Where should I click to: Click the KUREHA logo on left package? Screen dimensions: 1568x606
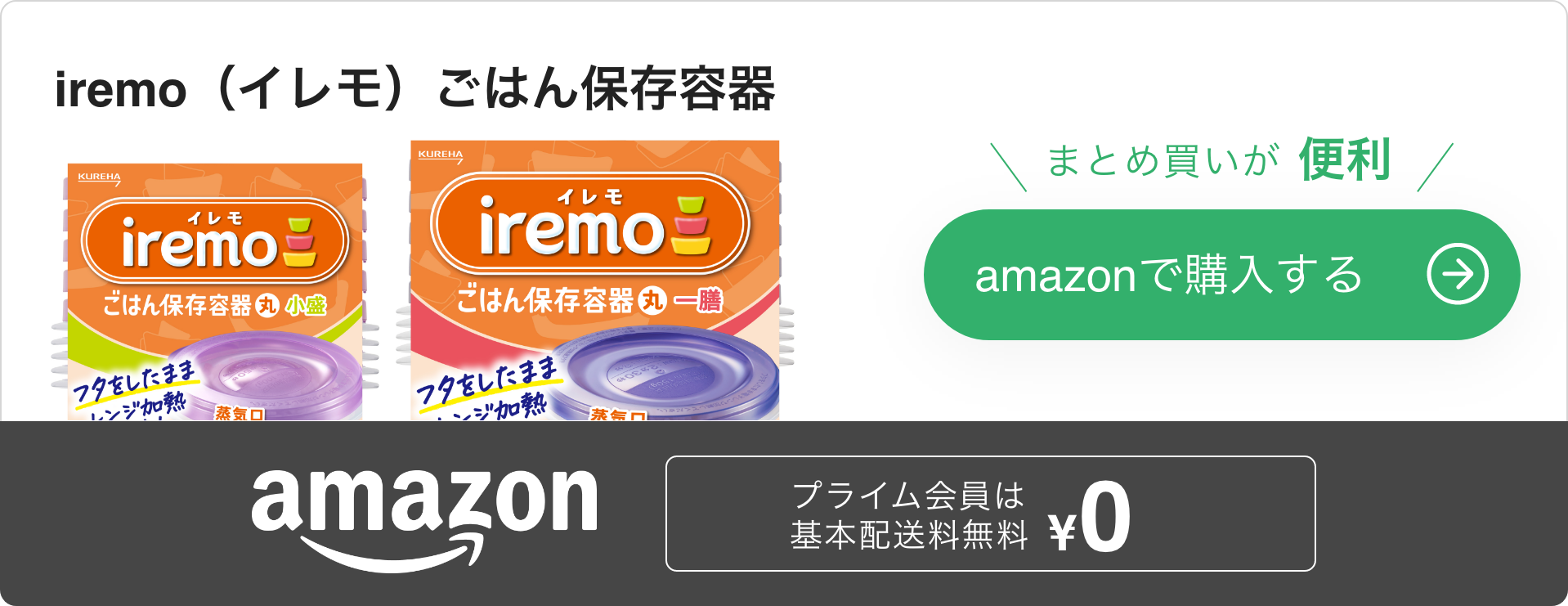(x=99, y=178)
